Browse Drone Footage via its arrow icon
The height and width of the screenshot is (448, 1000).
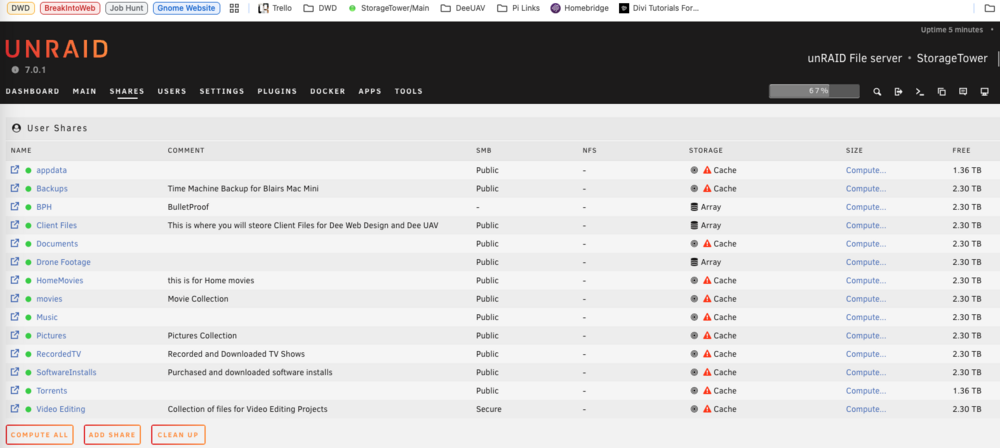tap(15, 262)
